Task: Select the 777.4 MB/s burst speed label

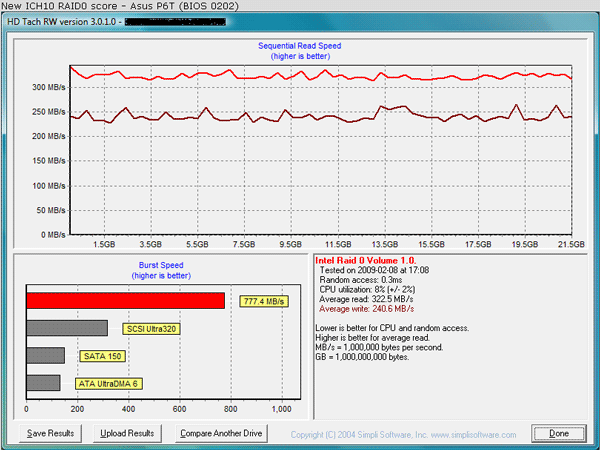Action: point(264,302)
